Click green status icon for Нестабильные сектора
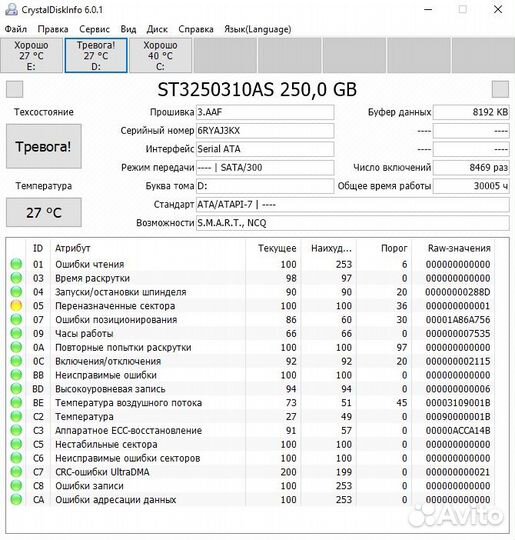Viewport: 515px width, 540px height. click(x=16, y=444)
